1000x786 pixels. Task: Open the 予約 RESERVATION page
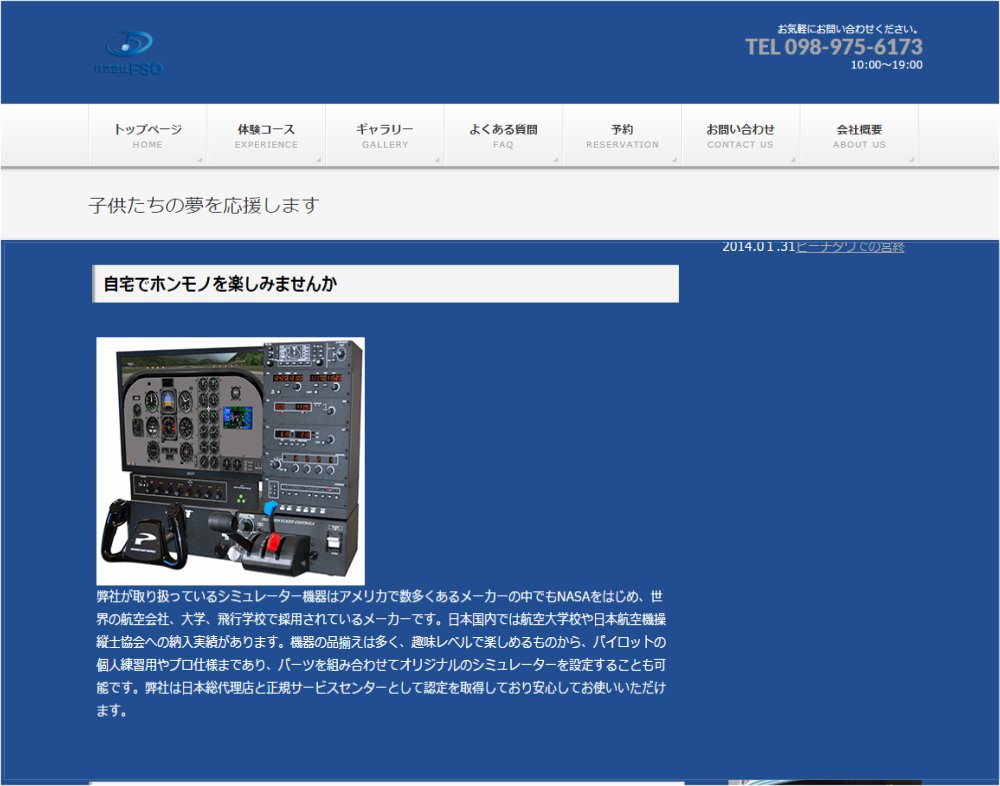(622, 135)
